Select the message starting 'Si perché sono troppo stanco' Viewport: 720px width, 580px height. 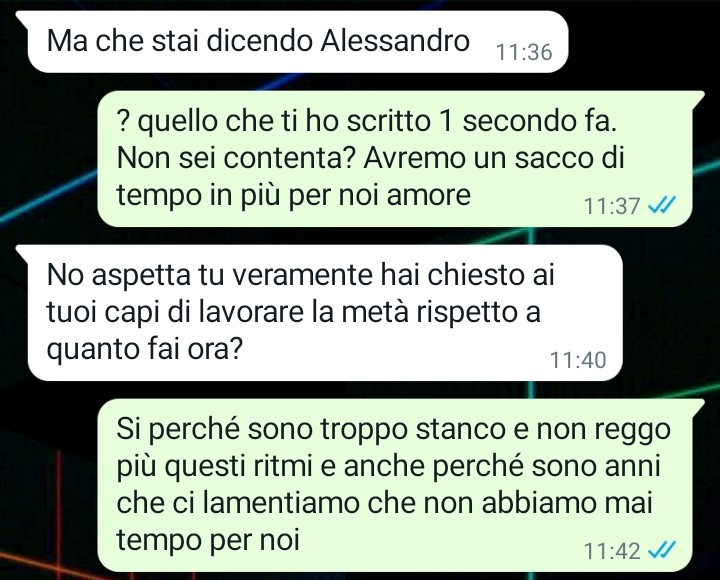(395, 485)
